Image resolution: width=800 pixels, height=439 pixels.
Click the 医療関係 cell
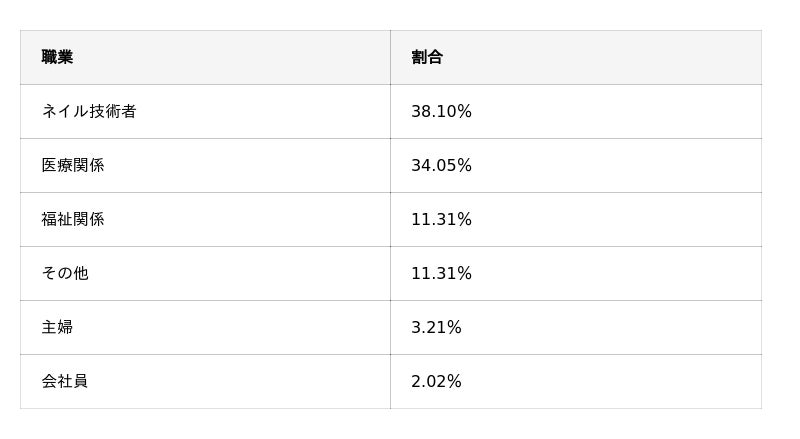pos(205,165)
